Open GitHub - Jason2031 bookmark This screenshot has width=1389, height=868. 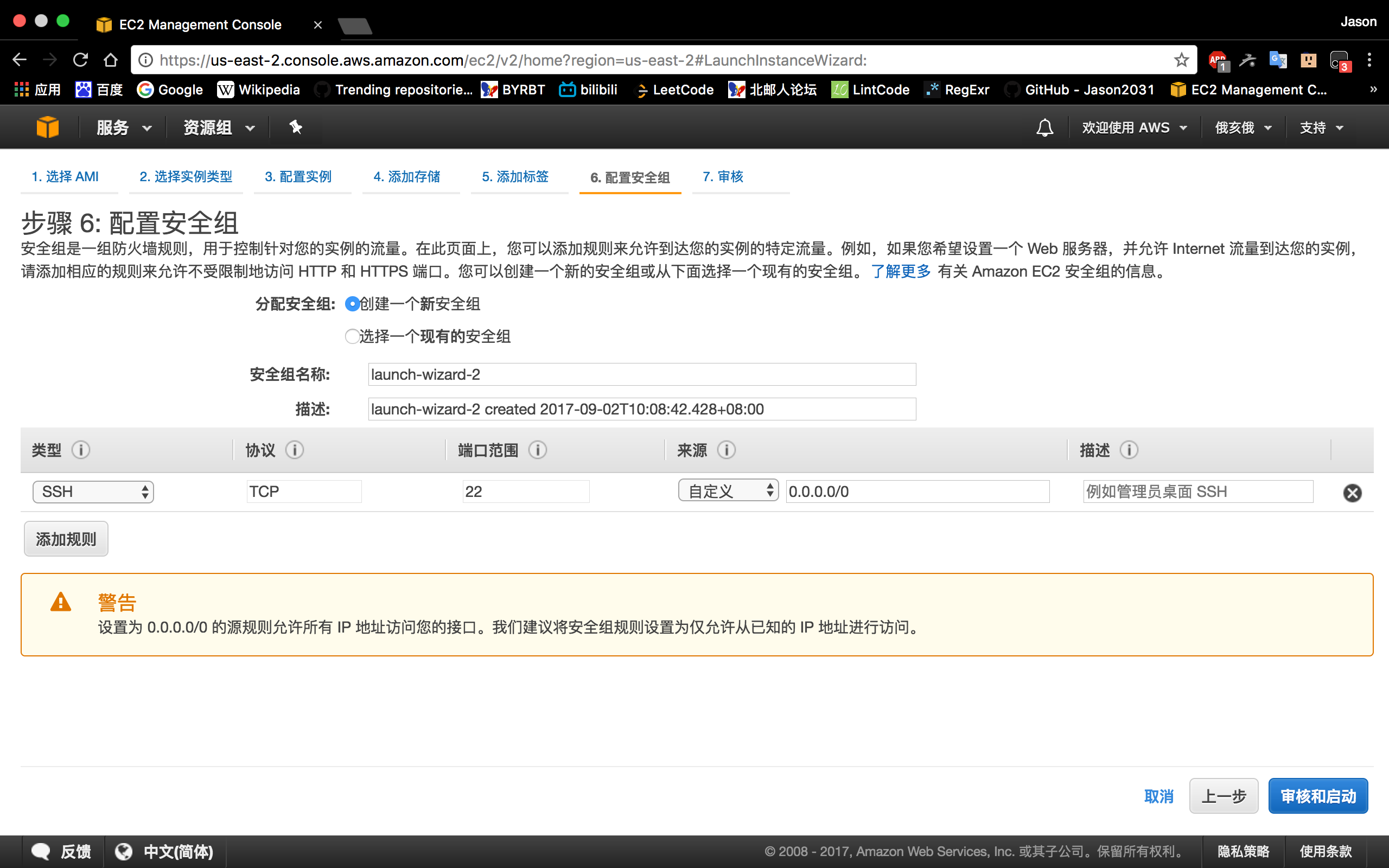point(1079,90)
